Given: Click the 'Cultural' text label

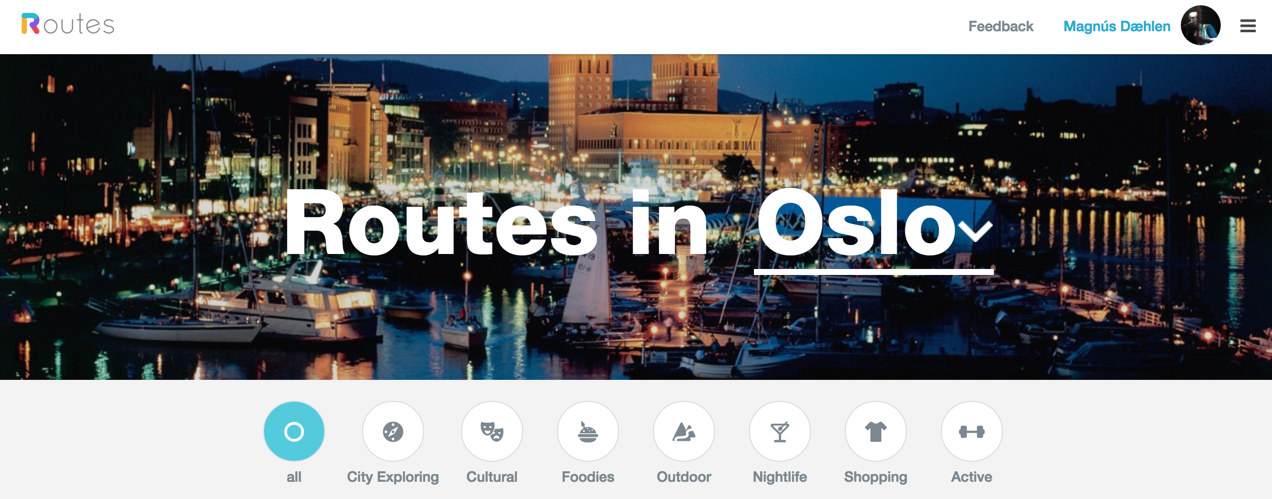Looking at the screenshot, I should coord(492,477).
